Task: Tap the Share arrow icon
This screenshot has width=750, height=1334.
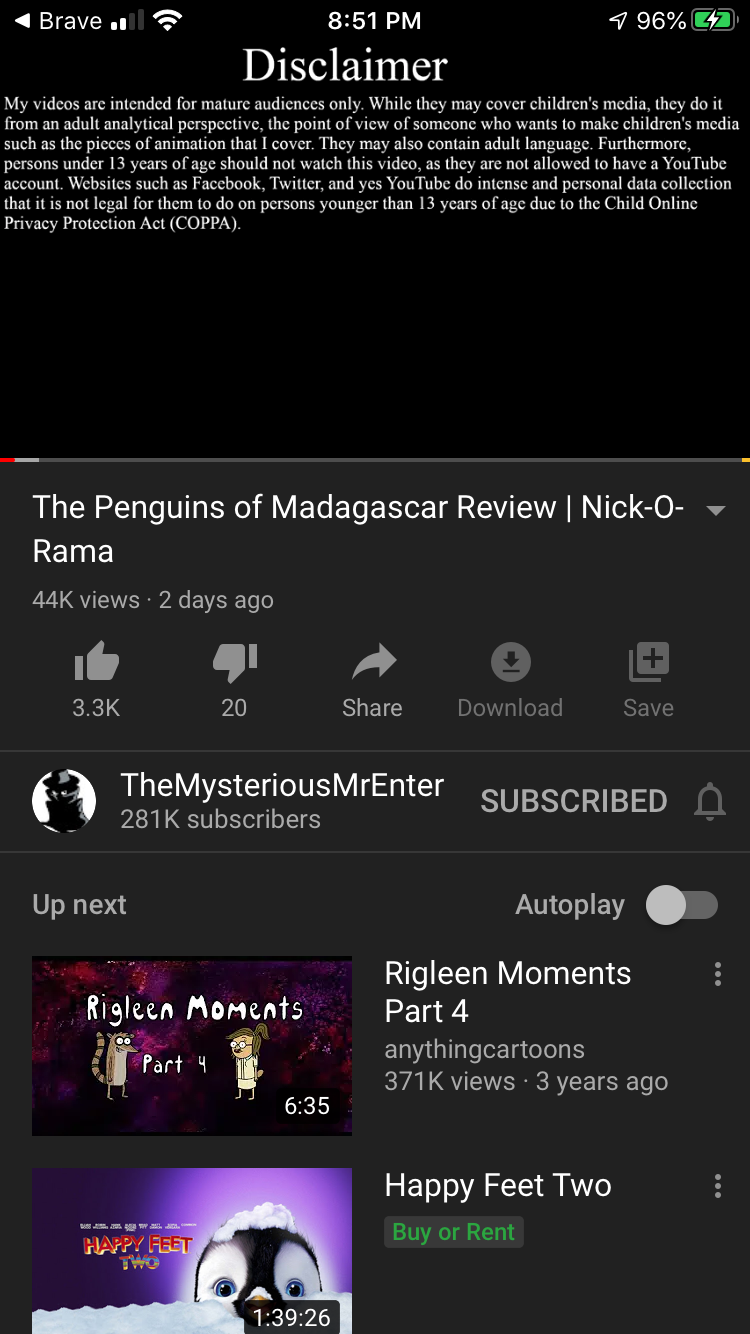Action: click(x=373, y=661)
